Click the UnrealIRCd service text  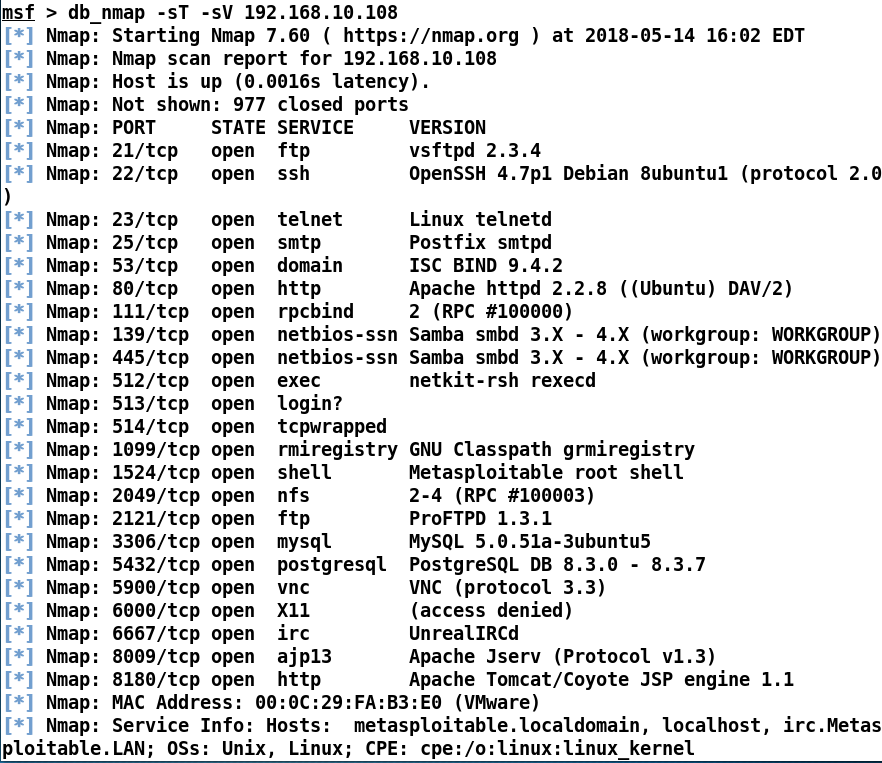tap(464, 634)
